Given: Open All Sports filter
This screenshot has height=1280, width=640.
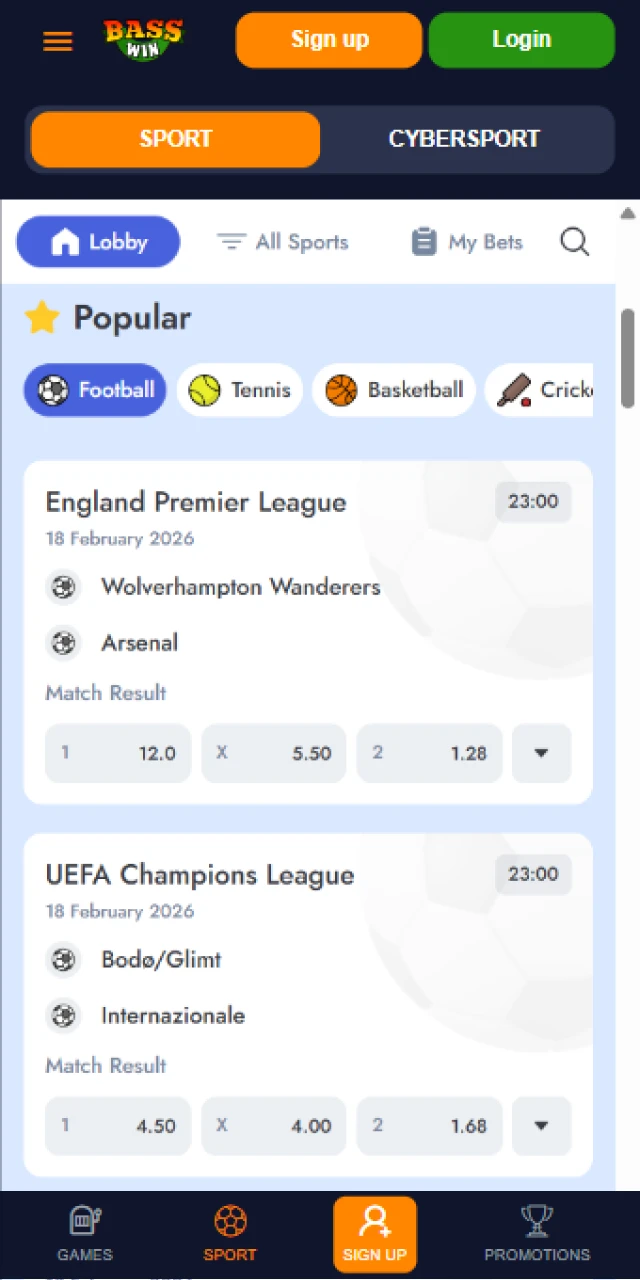Looking at the screenshot, I should coord(283,241).
